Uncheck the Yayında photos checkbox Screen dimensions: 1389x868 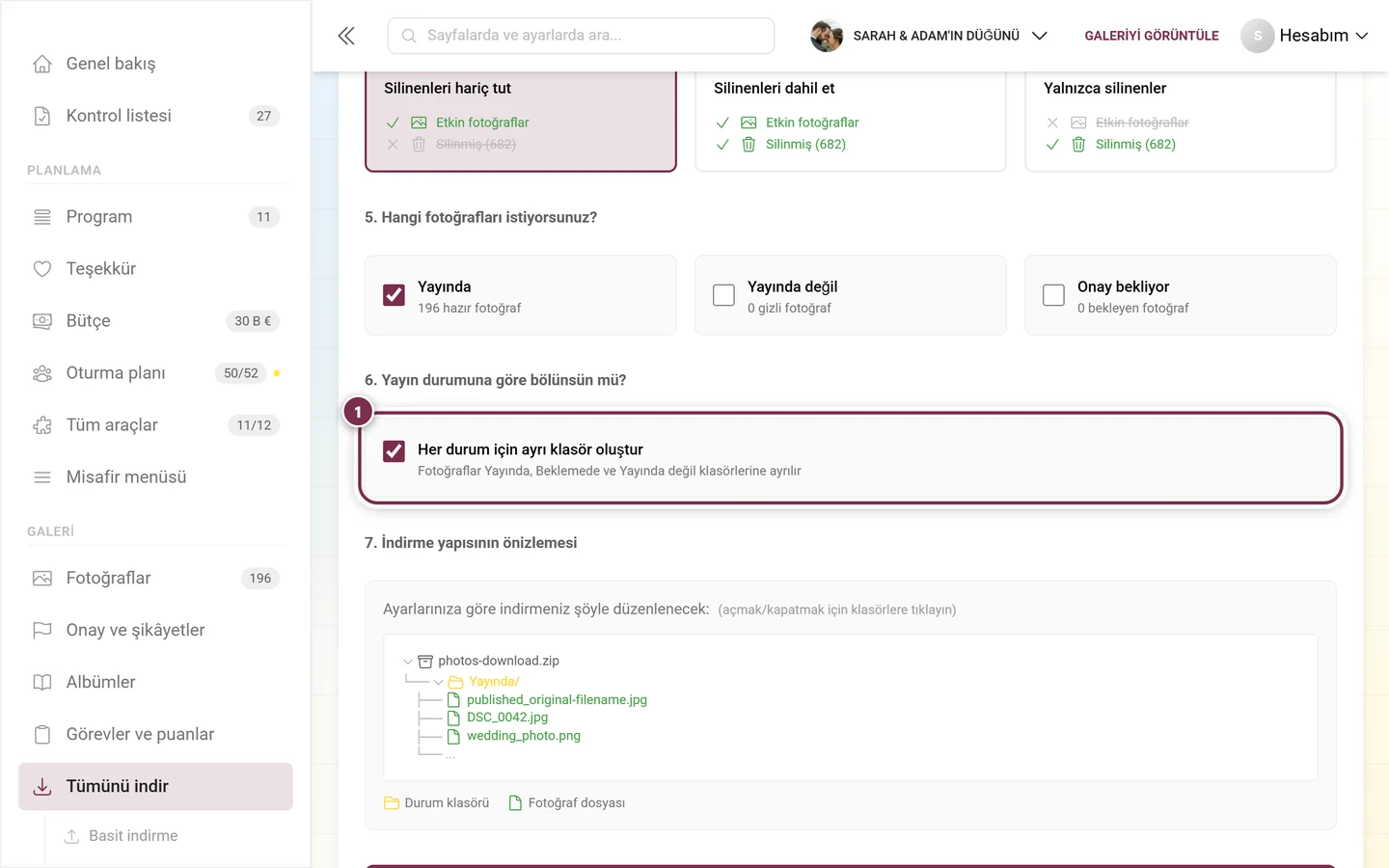394,295
